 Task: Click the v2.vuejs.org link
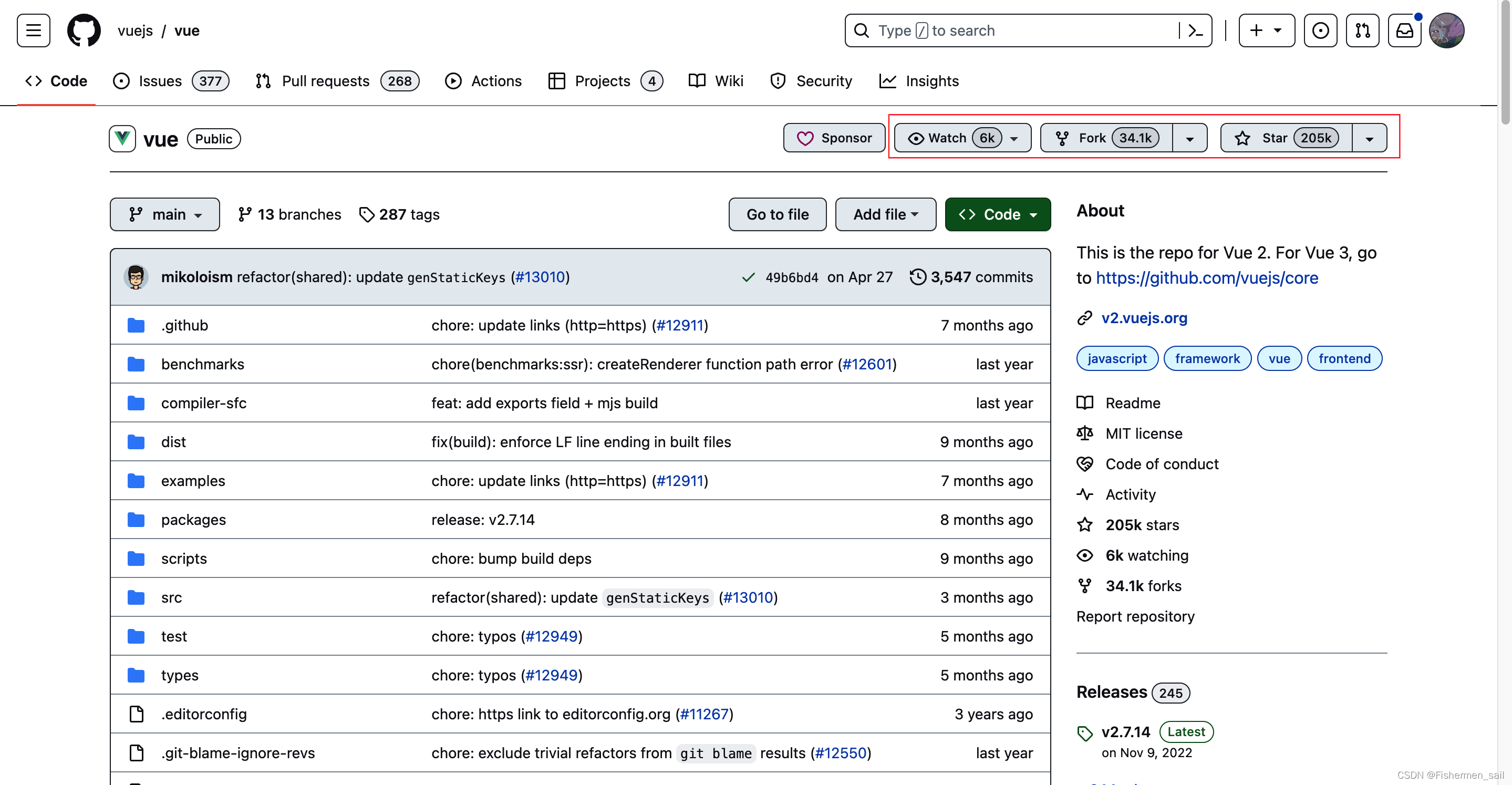point(1143,318)
